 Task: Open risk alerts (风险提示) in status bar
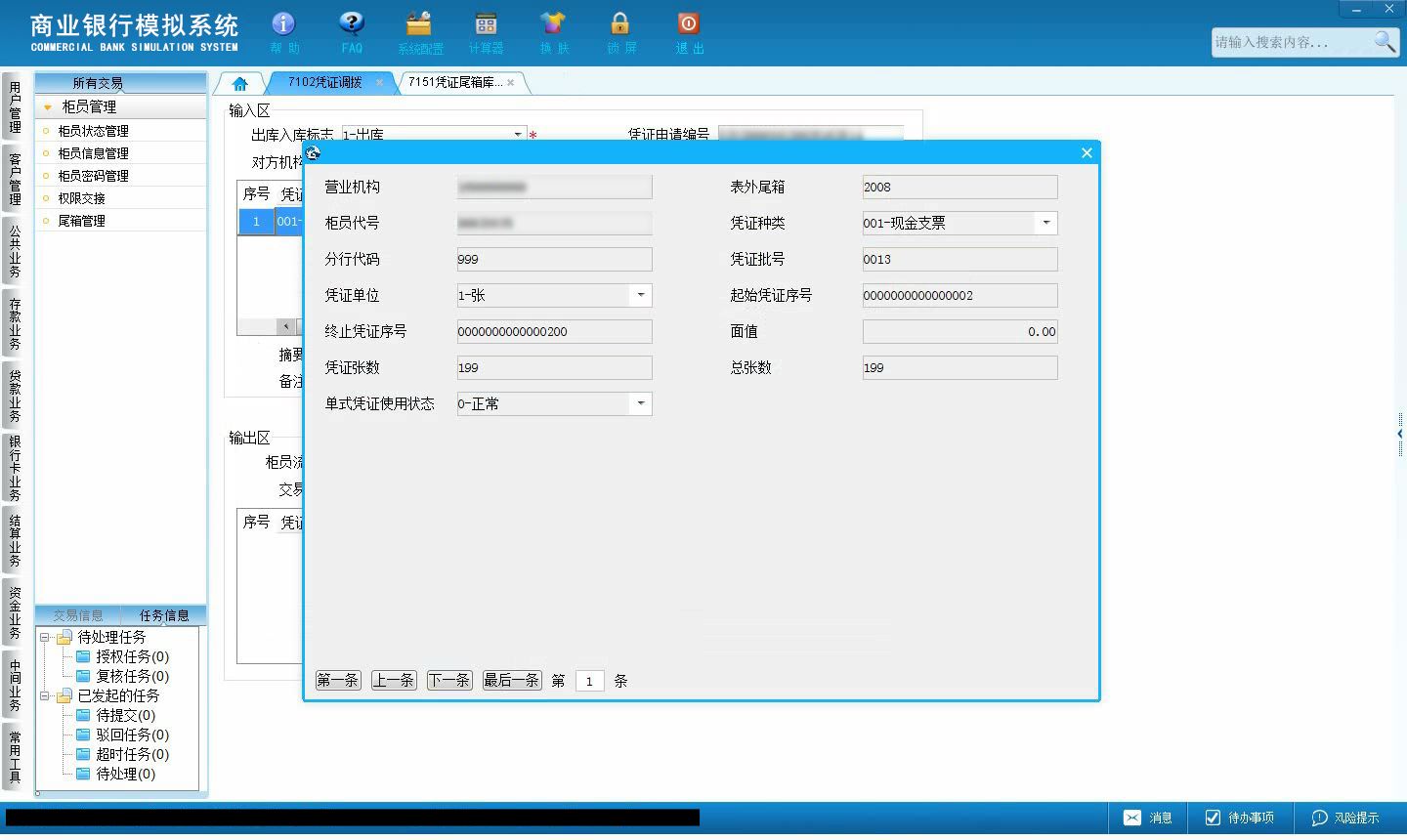tap(1346, 818)
